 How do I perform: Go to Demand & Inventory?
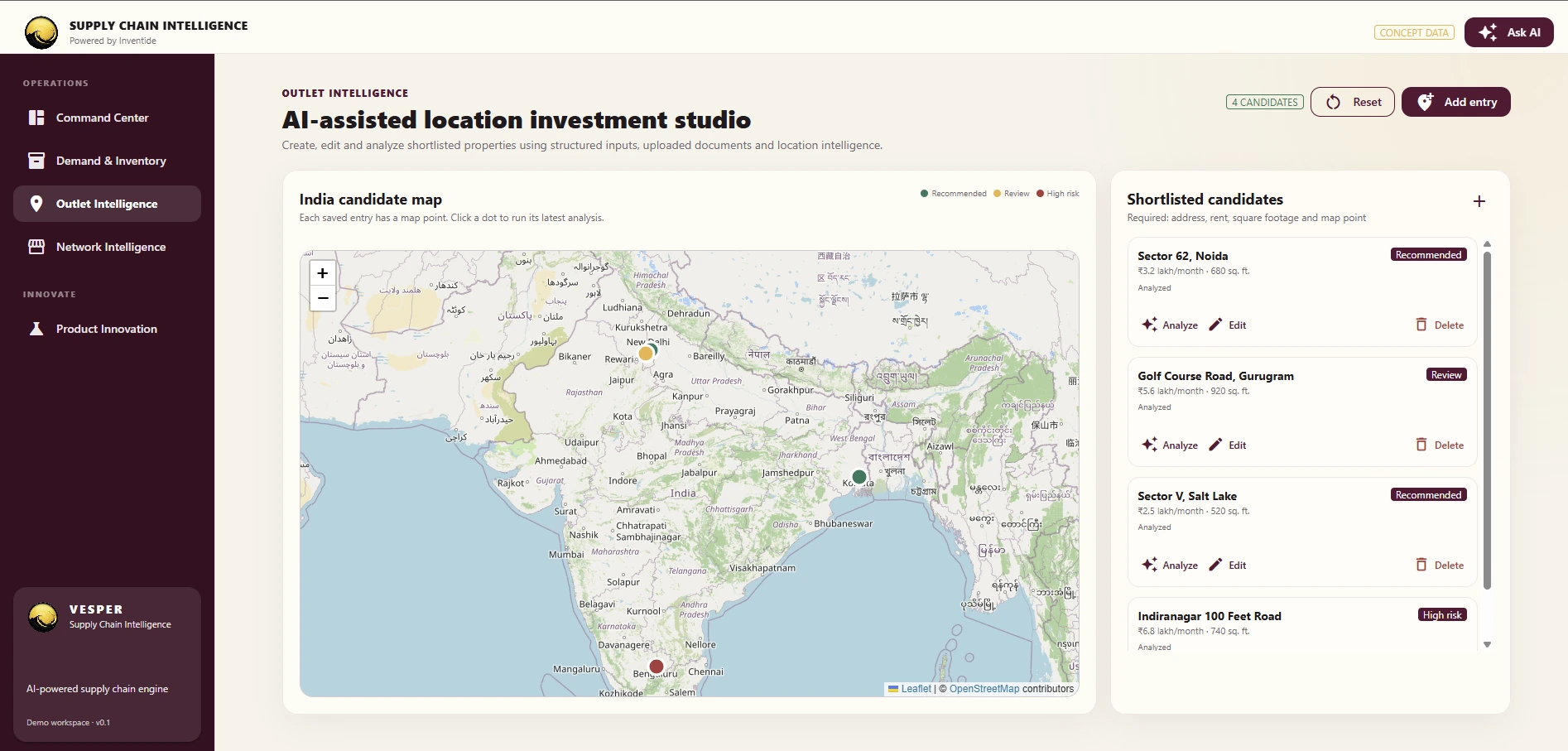tap(107, 161)
